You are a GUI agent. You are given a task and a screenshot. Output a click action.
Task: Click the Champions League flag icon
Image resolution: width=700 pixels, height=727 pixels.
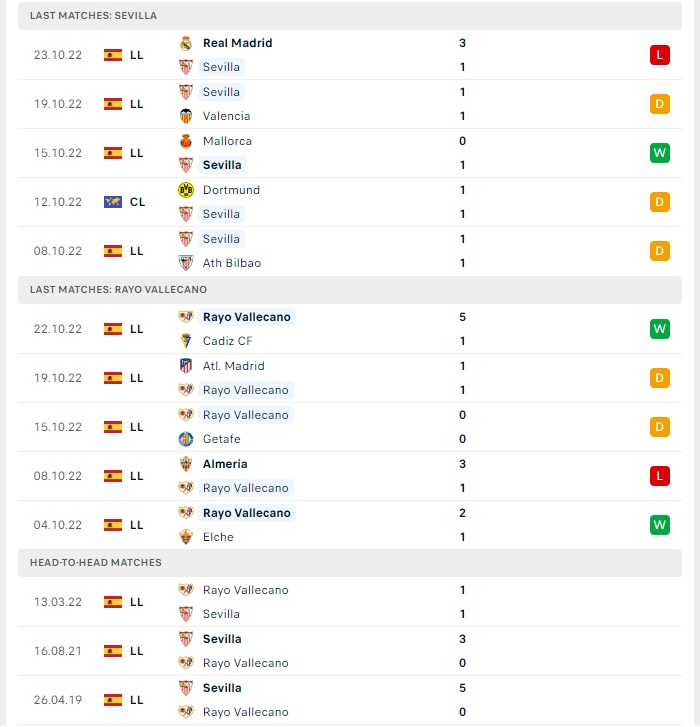click(x=113, y=202)
